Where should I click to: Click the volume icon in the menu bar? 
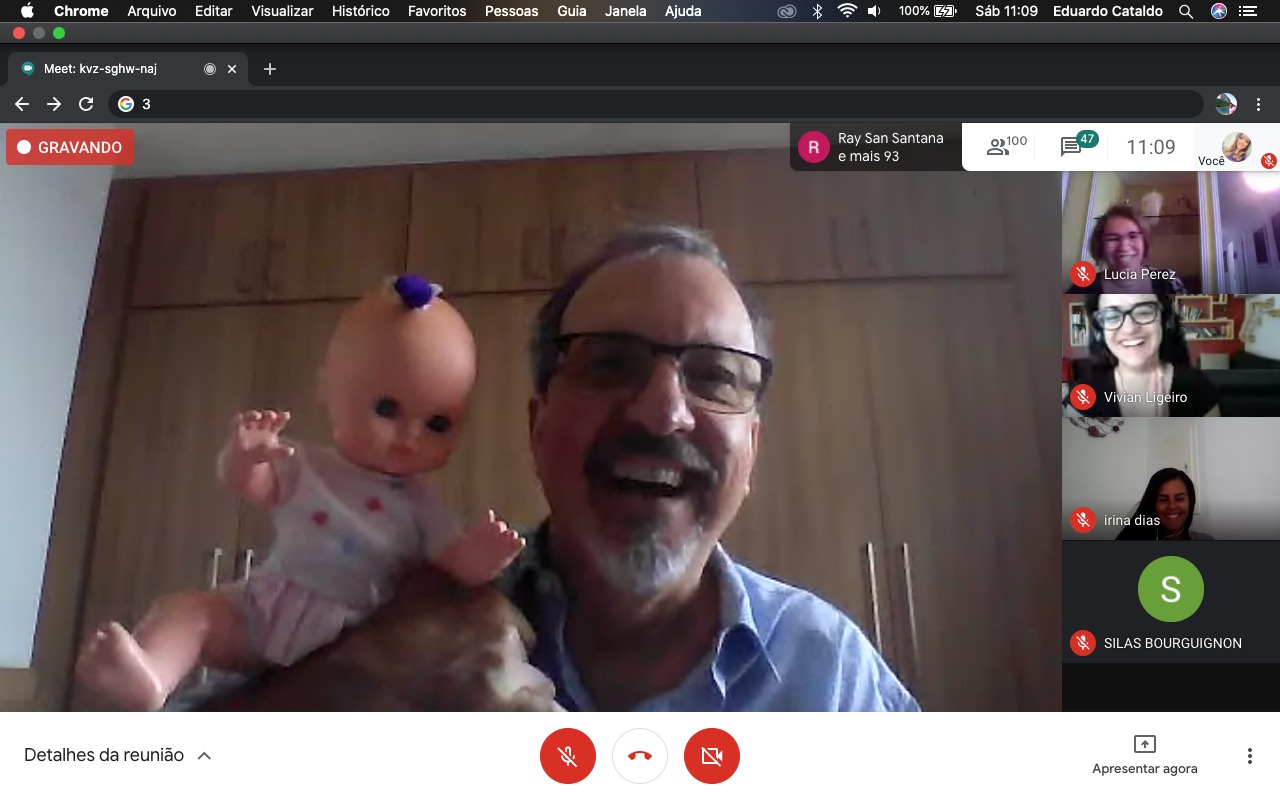tap(874, 11)
